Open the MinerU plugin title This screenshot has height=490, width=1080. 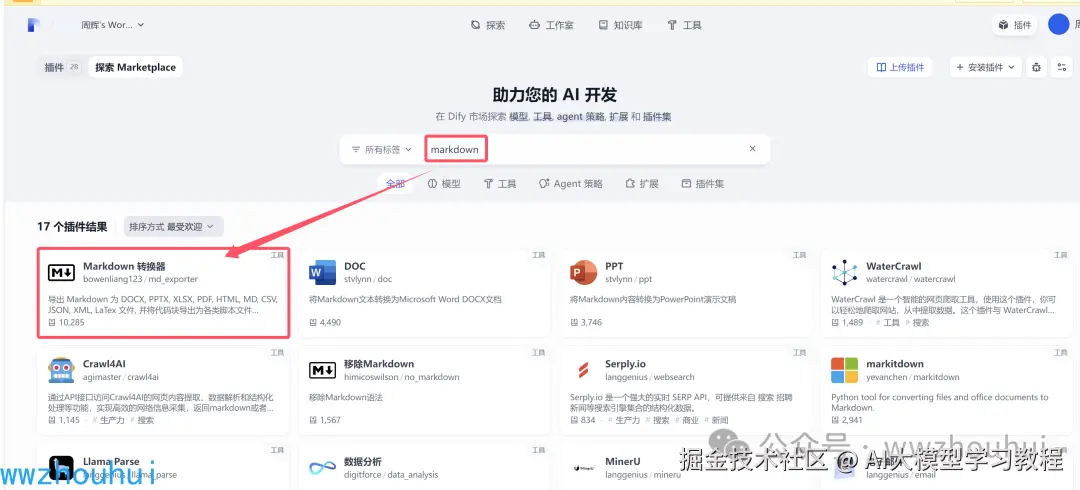pyautogui.click(x=623, y=462)
